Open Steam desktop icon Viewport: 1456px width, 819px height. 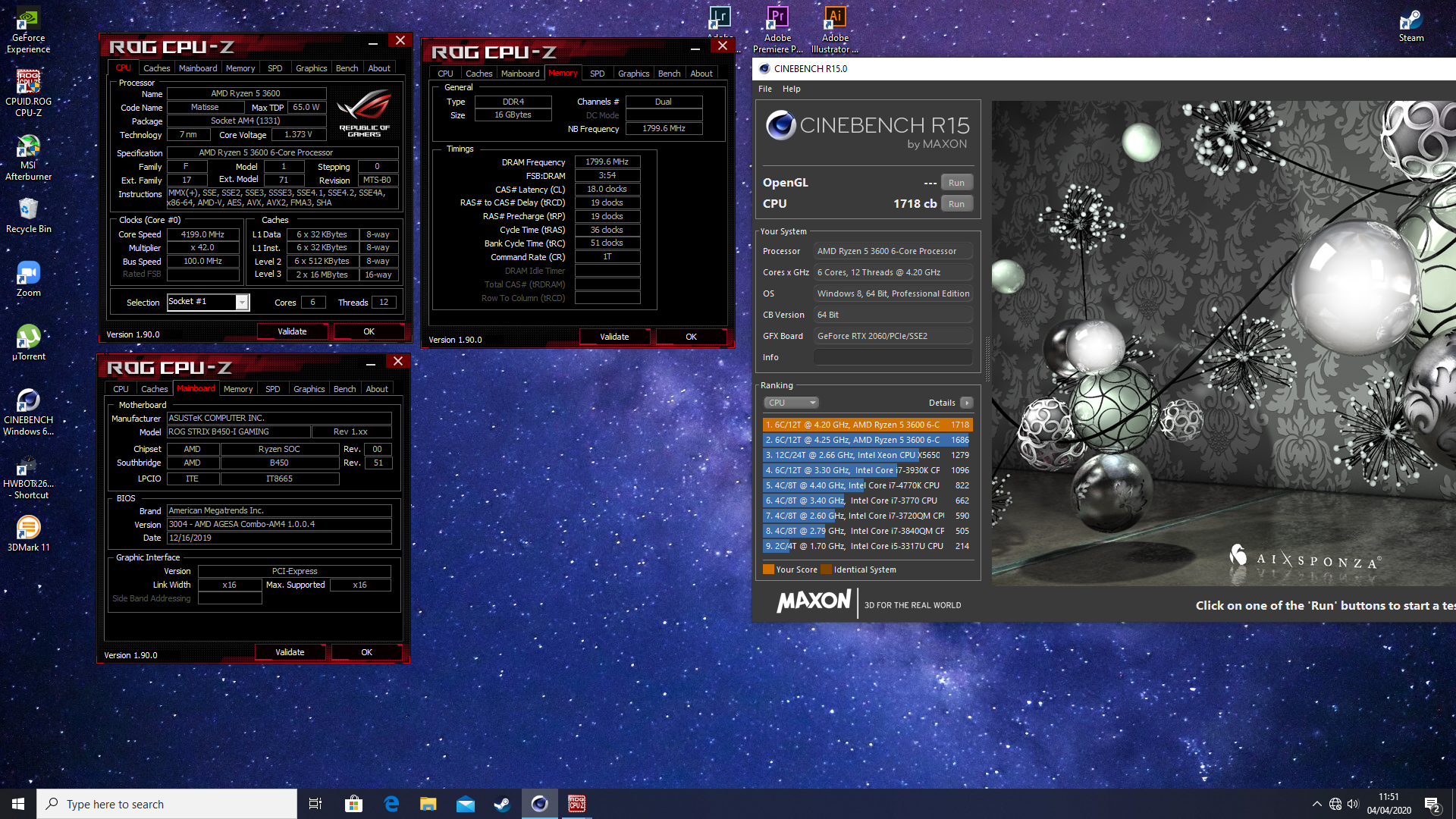pyautogui.click(x=1411, y=25)
